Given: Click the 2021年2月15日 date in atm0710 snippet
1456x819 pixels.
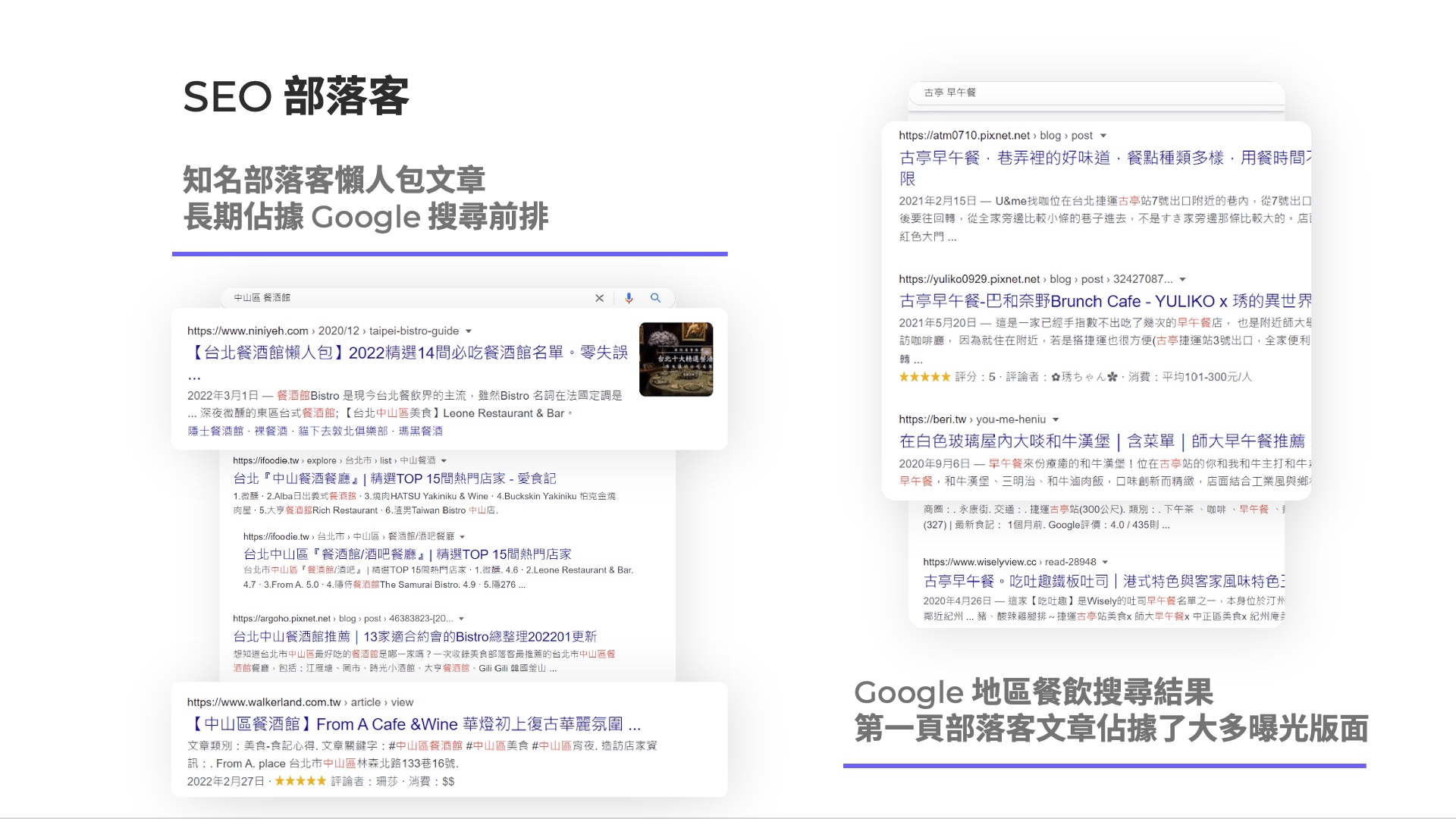Looking at the screenshot, I should [x=937, y=201].
